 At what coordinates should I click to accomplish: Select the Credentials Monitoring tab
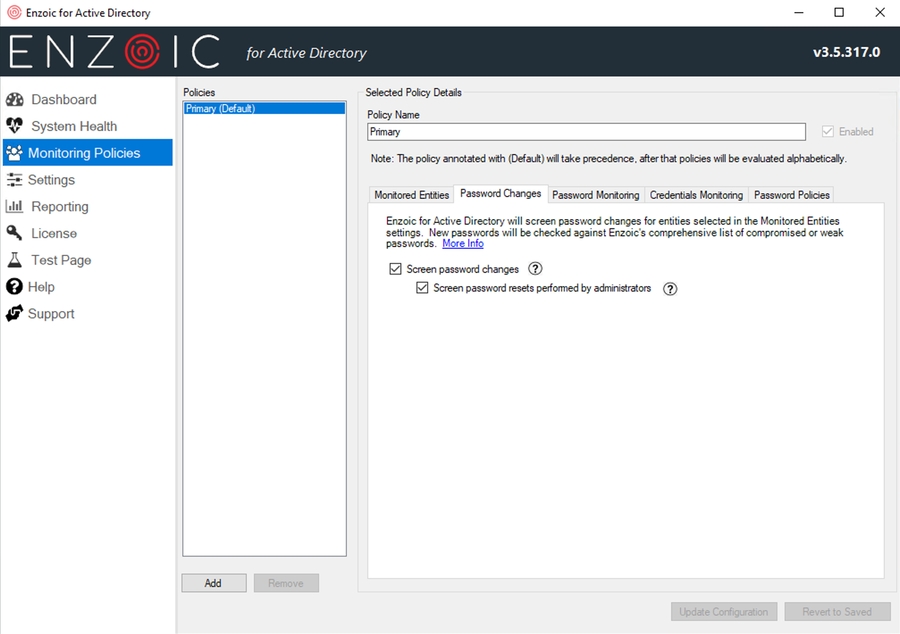696,195
